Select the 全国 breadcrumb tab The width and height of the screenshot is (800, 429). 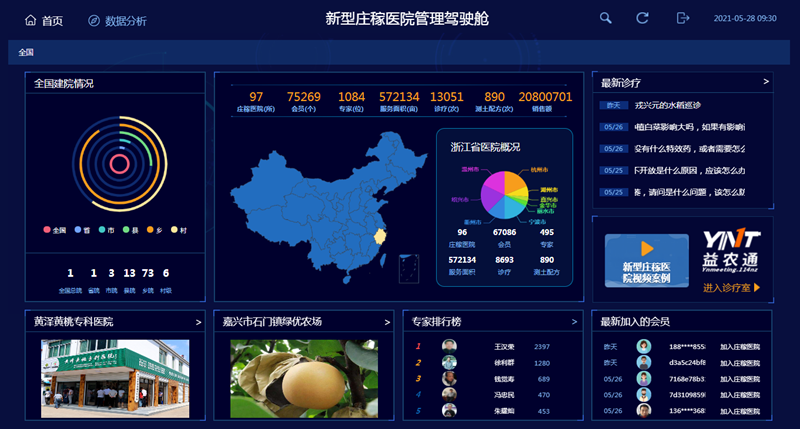(x=26, y=52)
